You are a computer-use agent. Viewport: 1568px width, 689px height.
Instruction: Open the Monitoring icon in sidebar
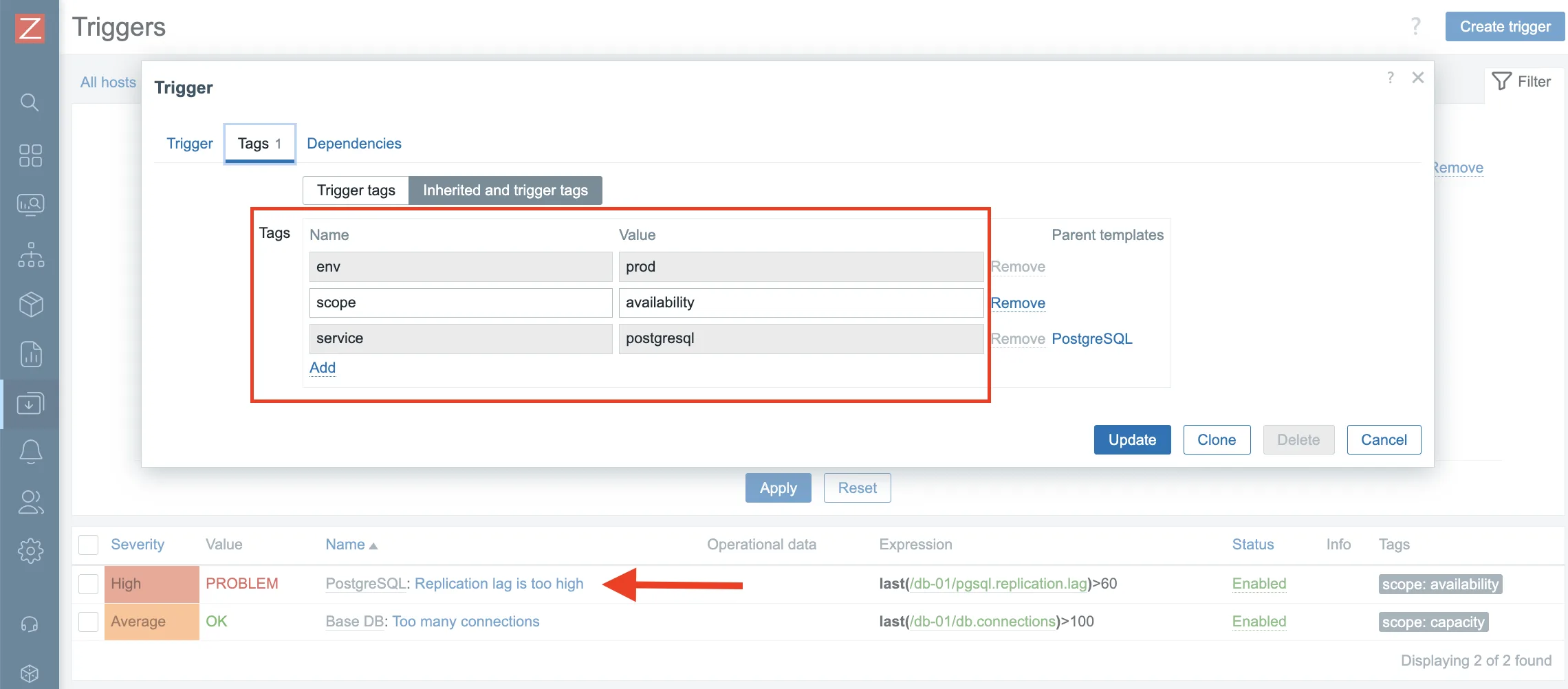(30, 204)
